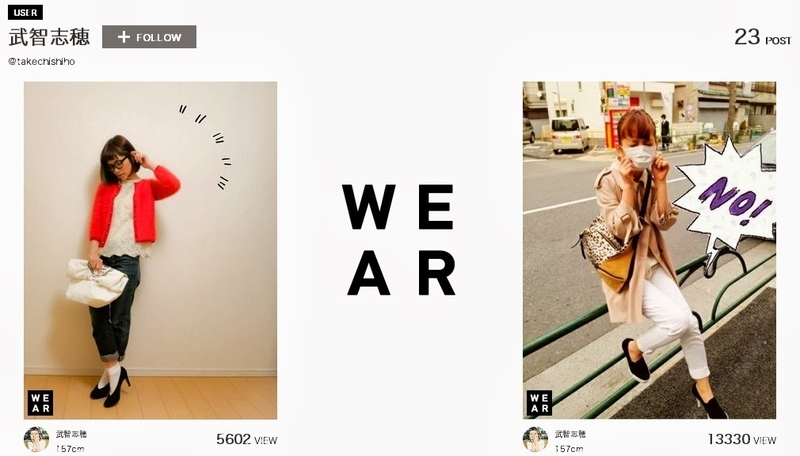
Task: Click the 13330 VIEW count
Action: coord(742,439)
